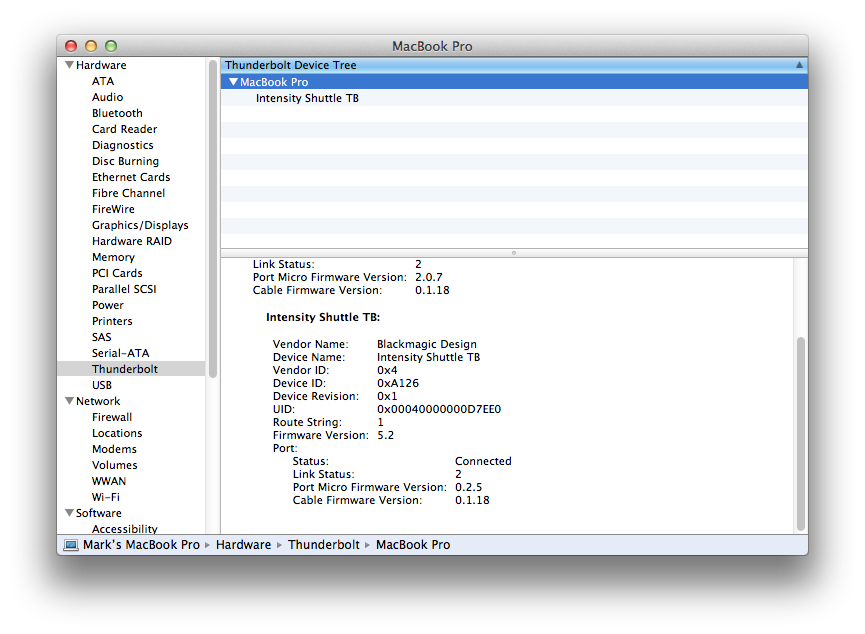This screenshot has width=865, height=634.
Task: Click the split pane divider handle
Action: coord(514,253)
